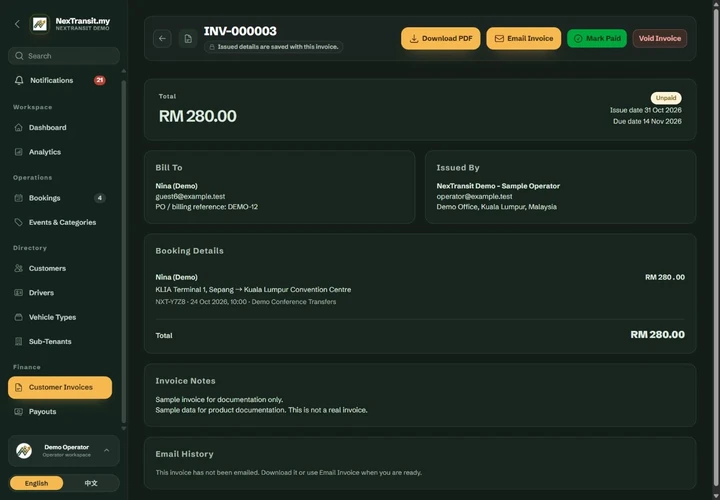This screenshot has width=720, height=500.
Task: Click the INV-000003 title
Action: tap(240, 31)
